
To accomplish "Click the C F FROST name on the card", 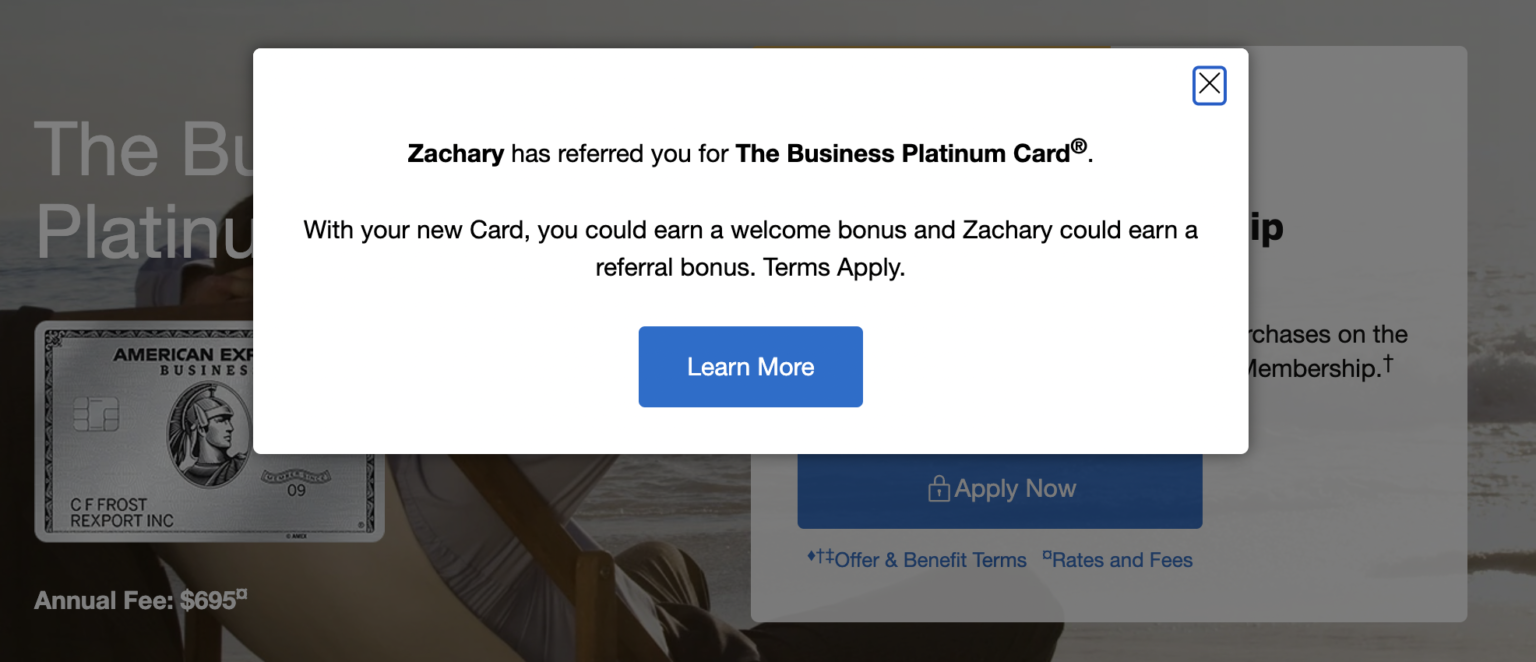I will coord(110,503).
